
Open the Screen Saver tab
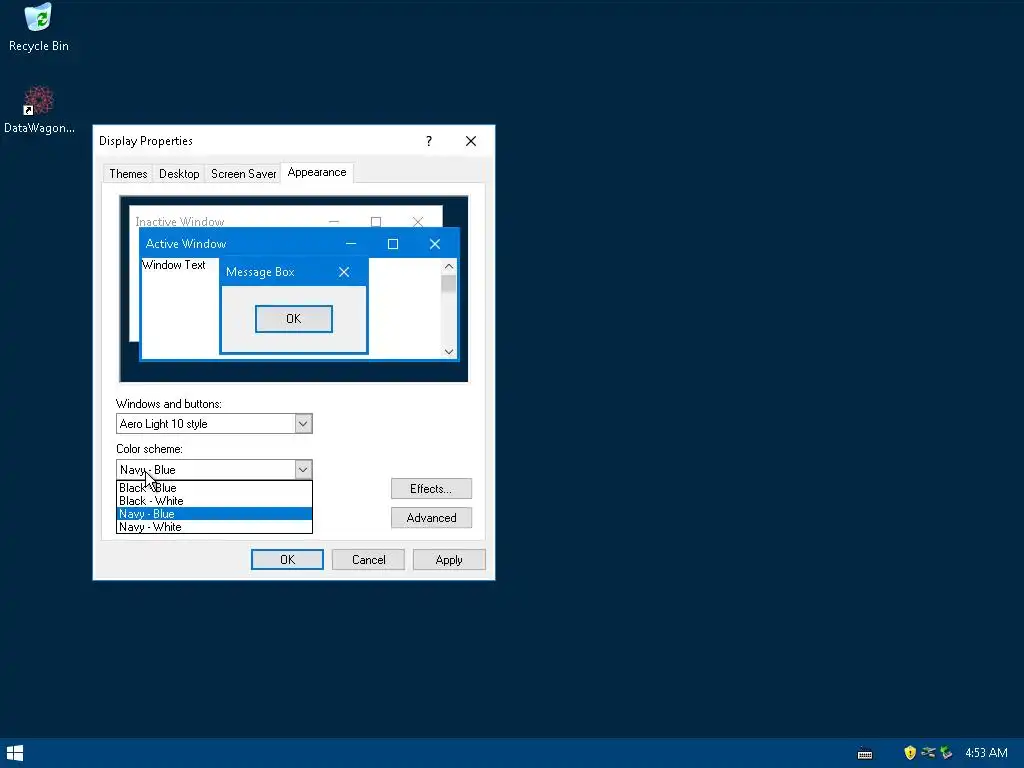(x=243, y=174)
